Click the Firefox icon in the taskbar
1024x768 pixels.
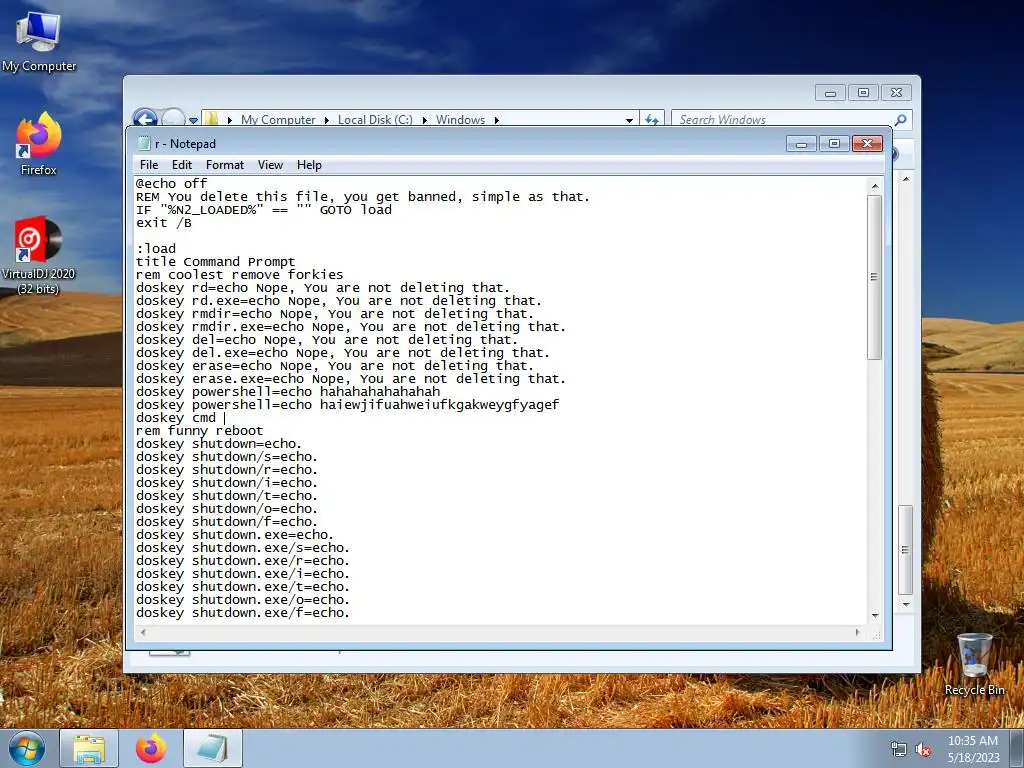[x=151, y=748]
